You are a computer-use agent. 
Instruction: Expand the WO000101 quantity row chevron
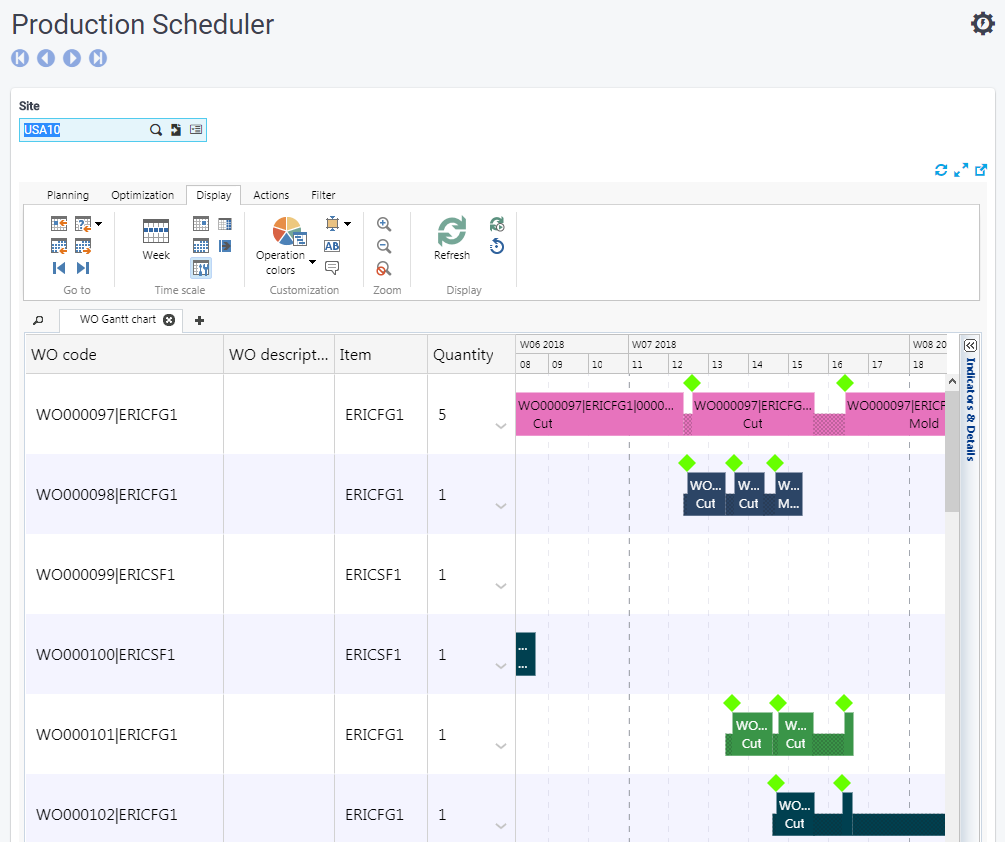point(501,746)
